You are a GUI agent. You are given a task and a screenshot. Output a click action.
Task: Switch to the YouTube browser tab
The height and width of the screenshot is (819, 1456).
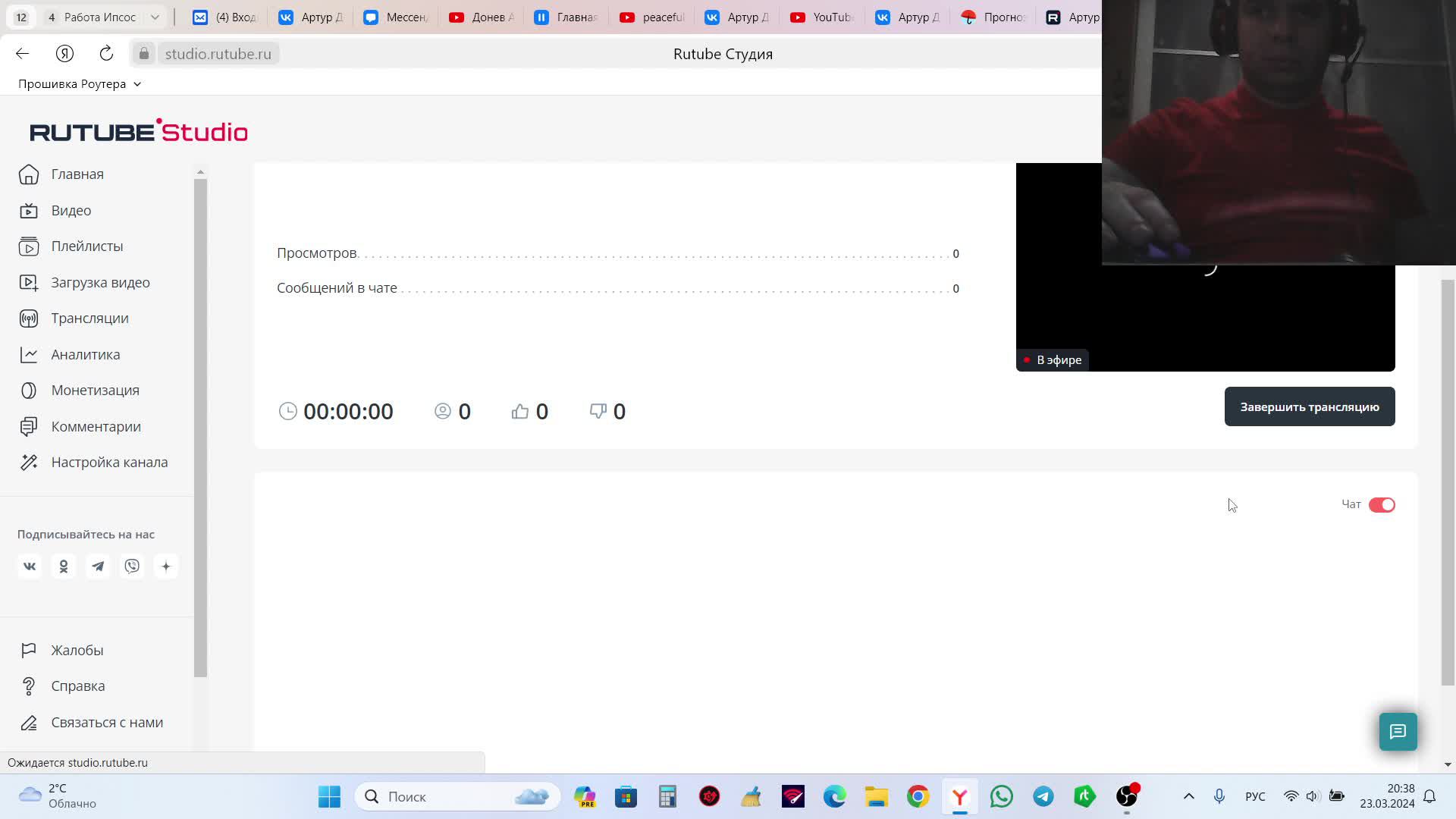[x=822, y=17]
